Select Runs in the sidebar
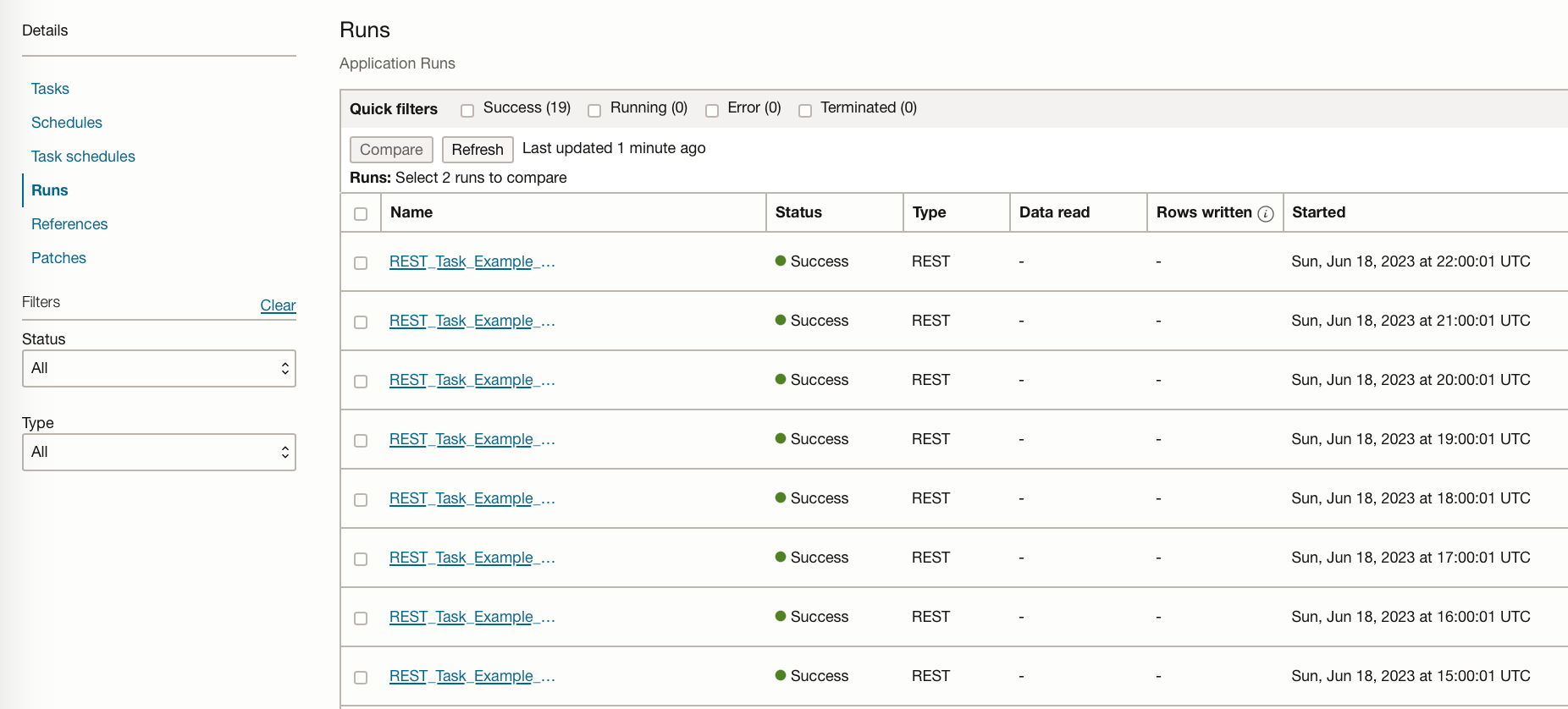 (x=50, y=190)
